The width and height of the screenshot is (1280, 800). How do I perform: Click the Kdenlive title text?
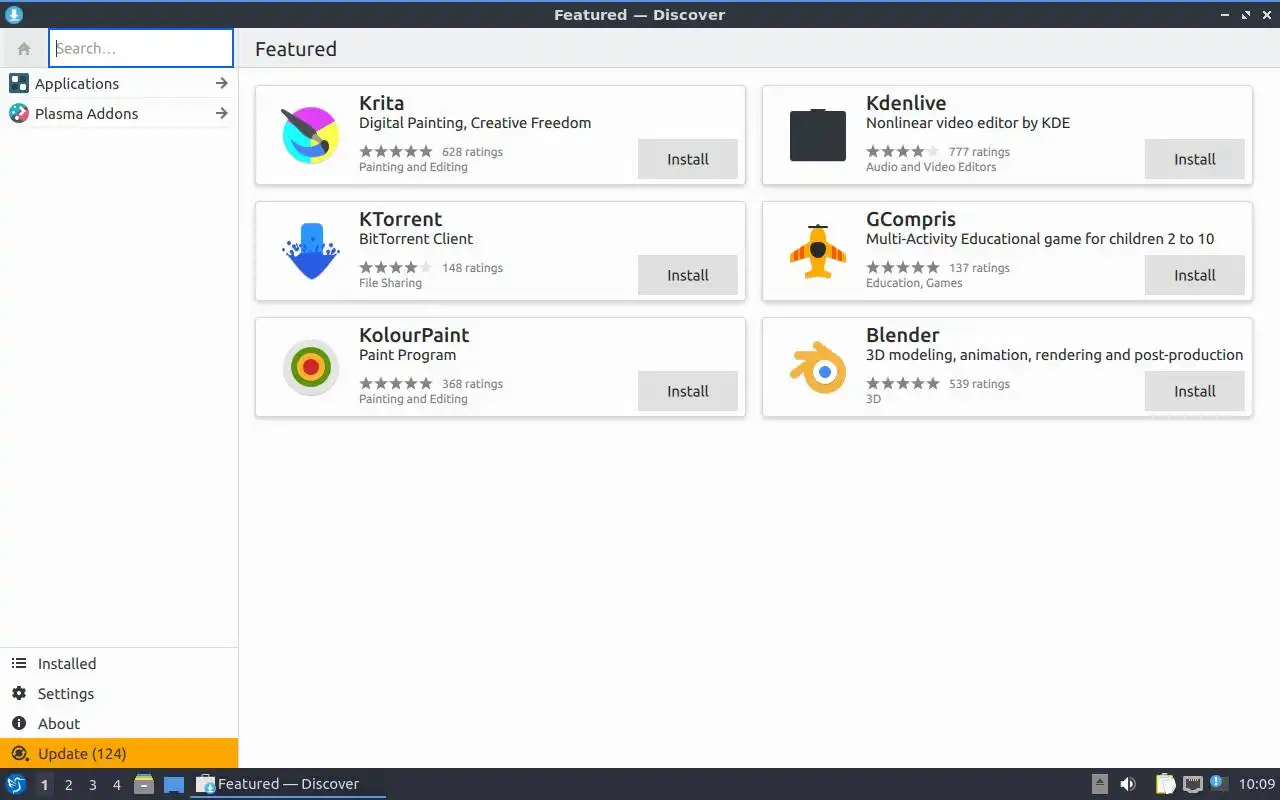click(906, 103)
